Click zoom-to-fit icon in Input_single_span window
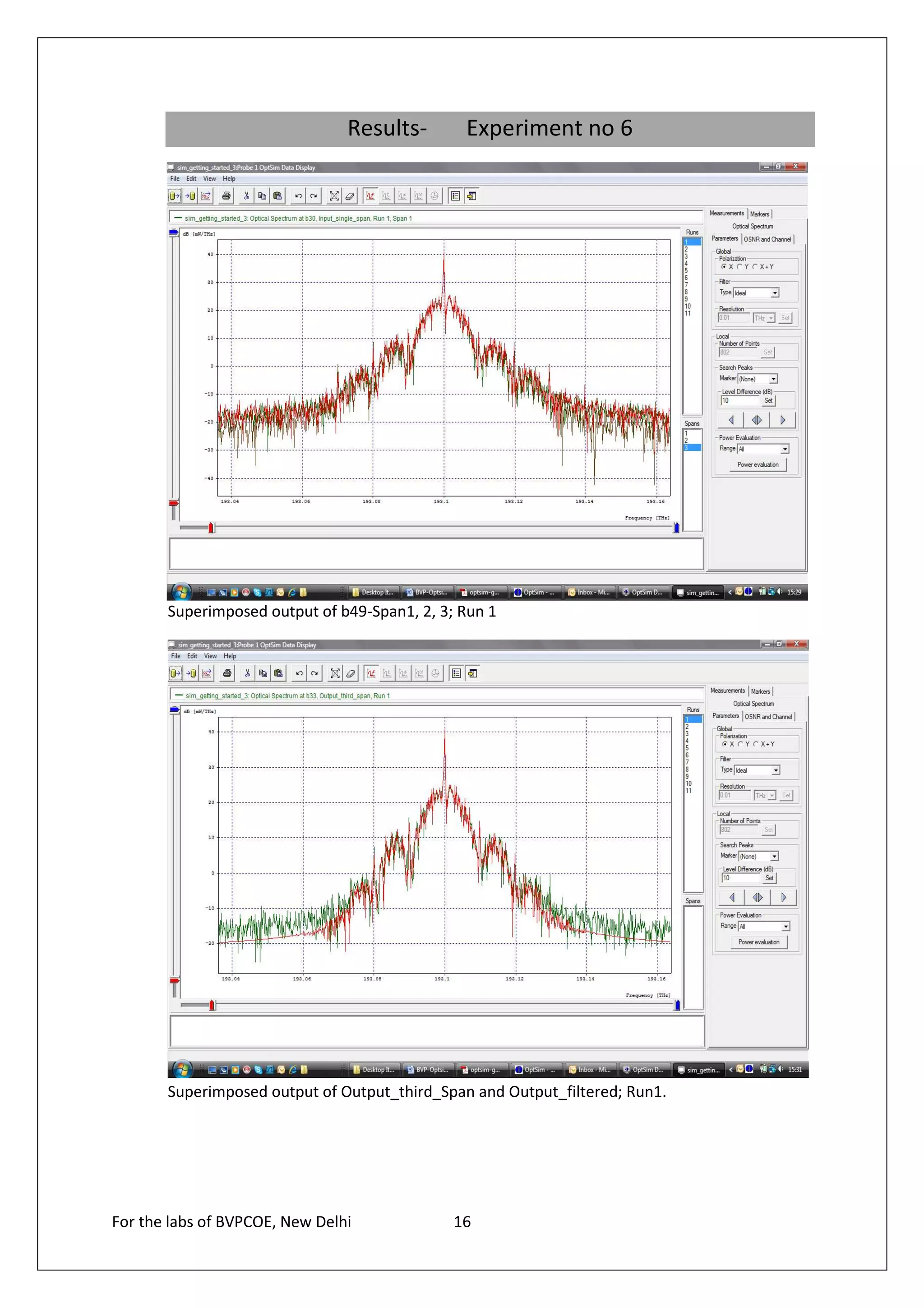Screen dimensions: 924x1308 pyautogui.click(x=334, y=196)
